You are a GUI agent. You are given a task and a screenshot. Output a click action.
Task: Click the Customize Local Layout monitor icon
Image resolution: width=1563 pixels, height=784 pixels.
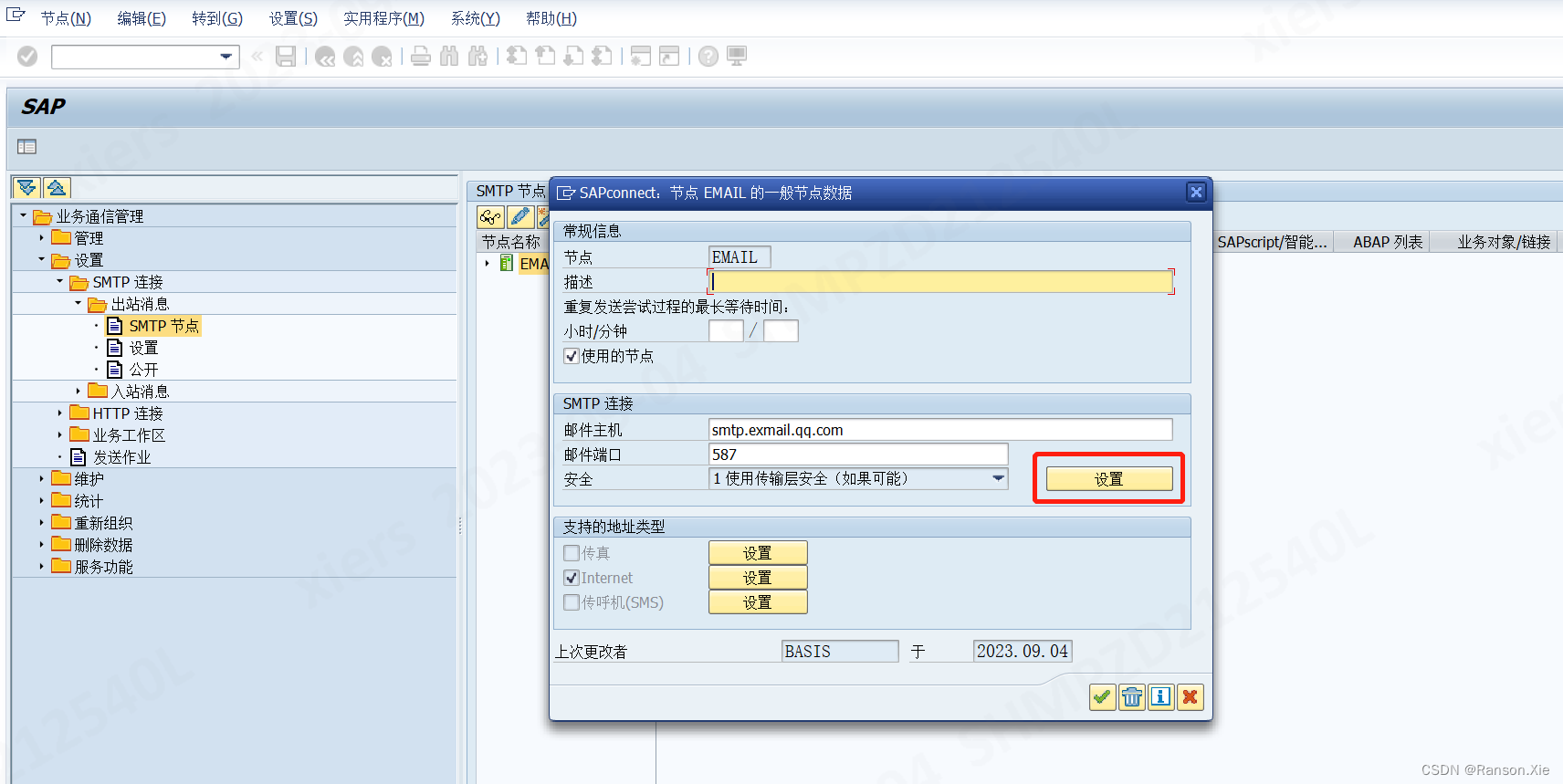click(x=737, y=57)
